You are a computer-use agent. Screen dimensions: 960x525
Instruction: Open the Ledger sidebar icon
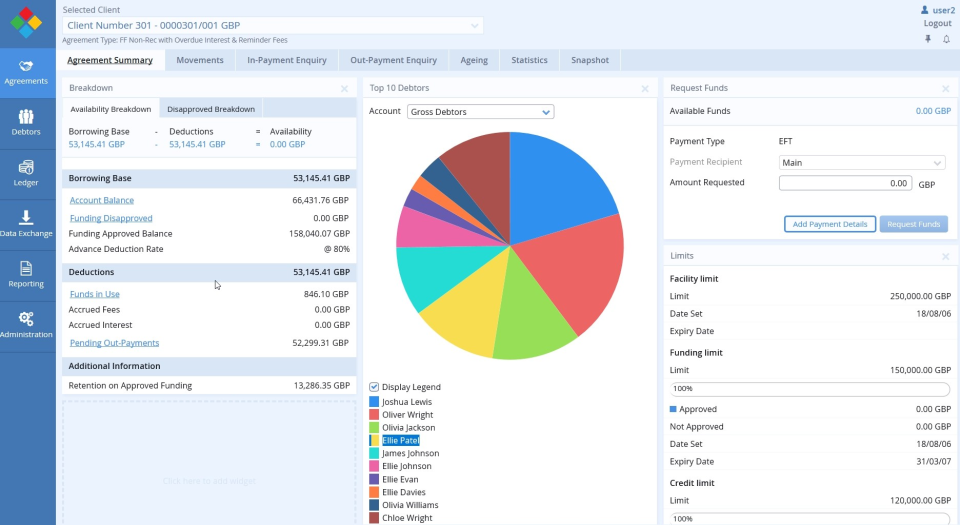(27, 173)
